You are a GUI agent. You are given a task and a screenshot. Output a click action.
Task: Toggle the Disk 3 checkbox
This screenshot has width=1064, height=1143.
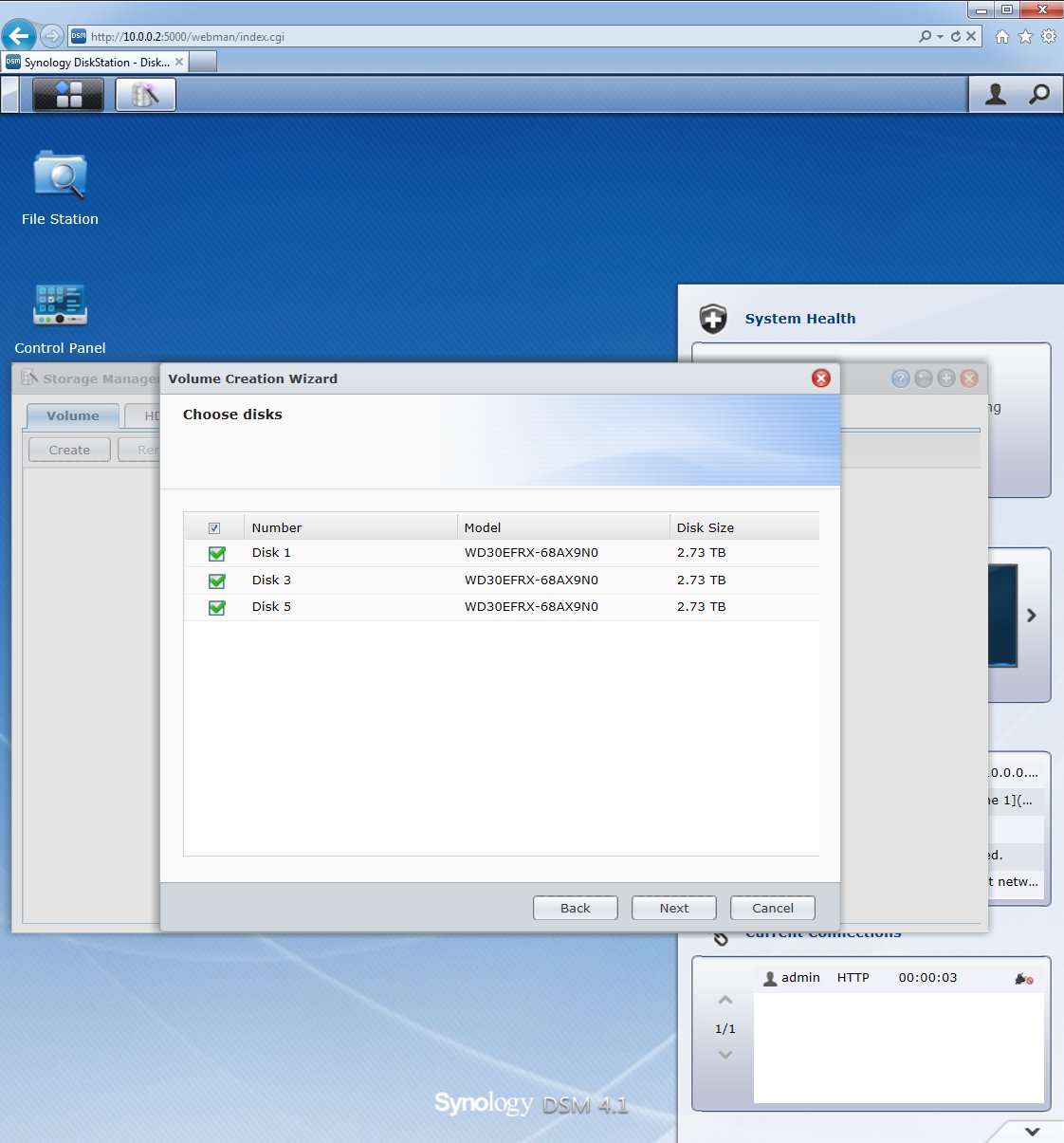coord(217,581)
